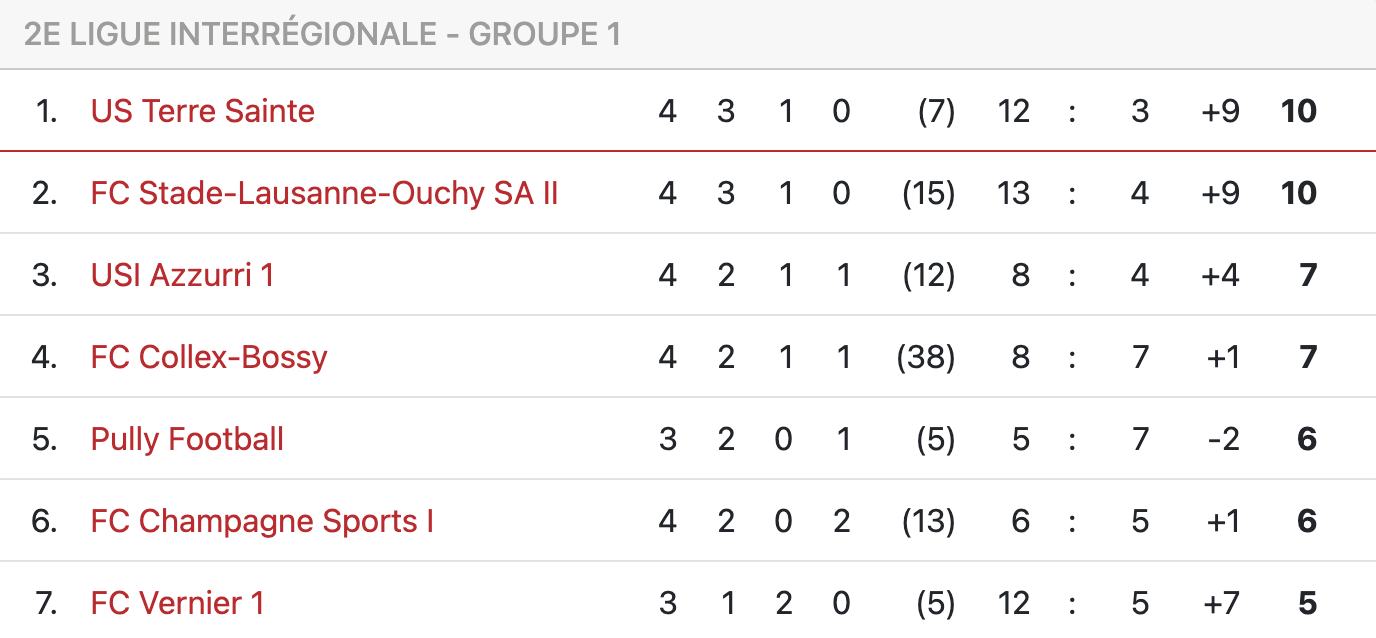Viewport: 1376px width, 638px height.
Task: Click rank number 1 beside US Terre Sainte
Action: (x=46, y=111)
